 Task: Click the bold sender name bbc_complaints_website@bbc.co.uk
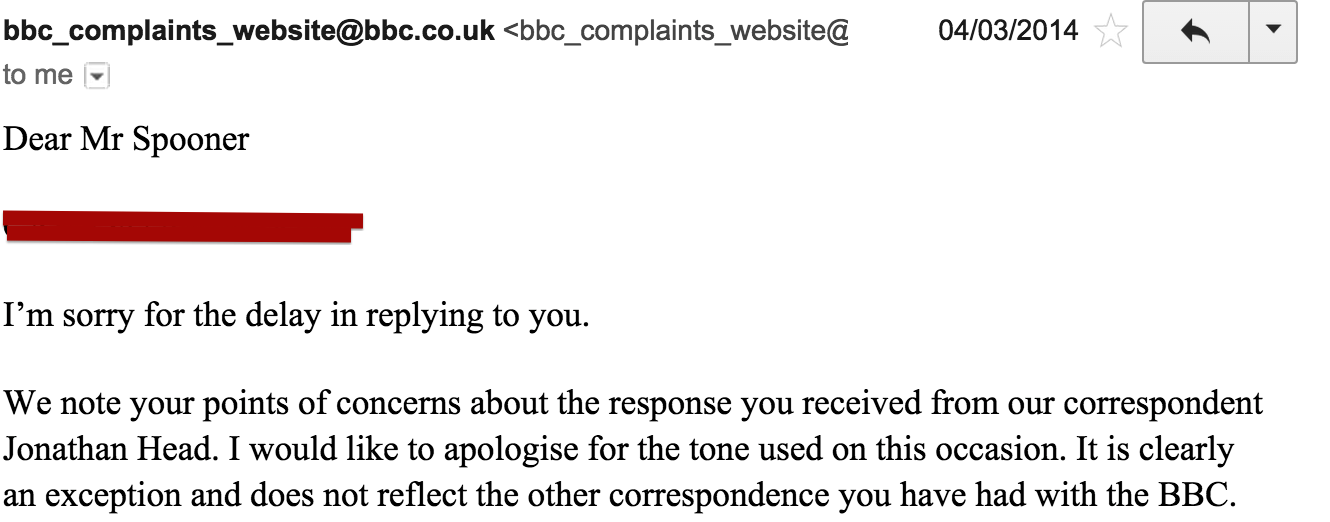(x=249, y=31)
